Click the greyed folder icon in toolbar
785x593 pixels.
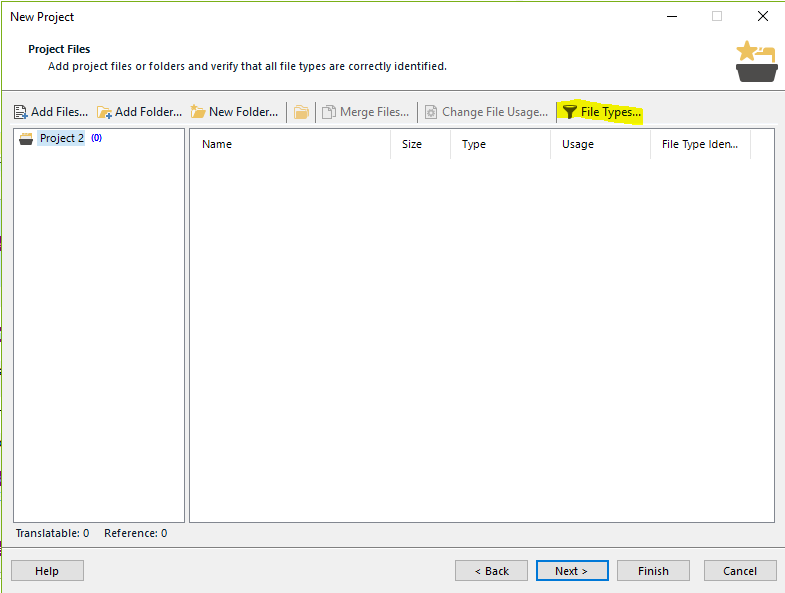click(x=301, y=112)
